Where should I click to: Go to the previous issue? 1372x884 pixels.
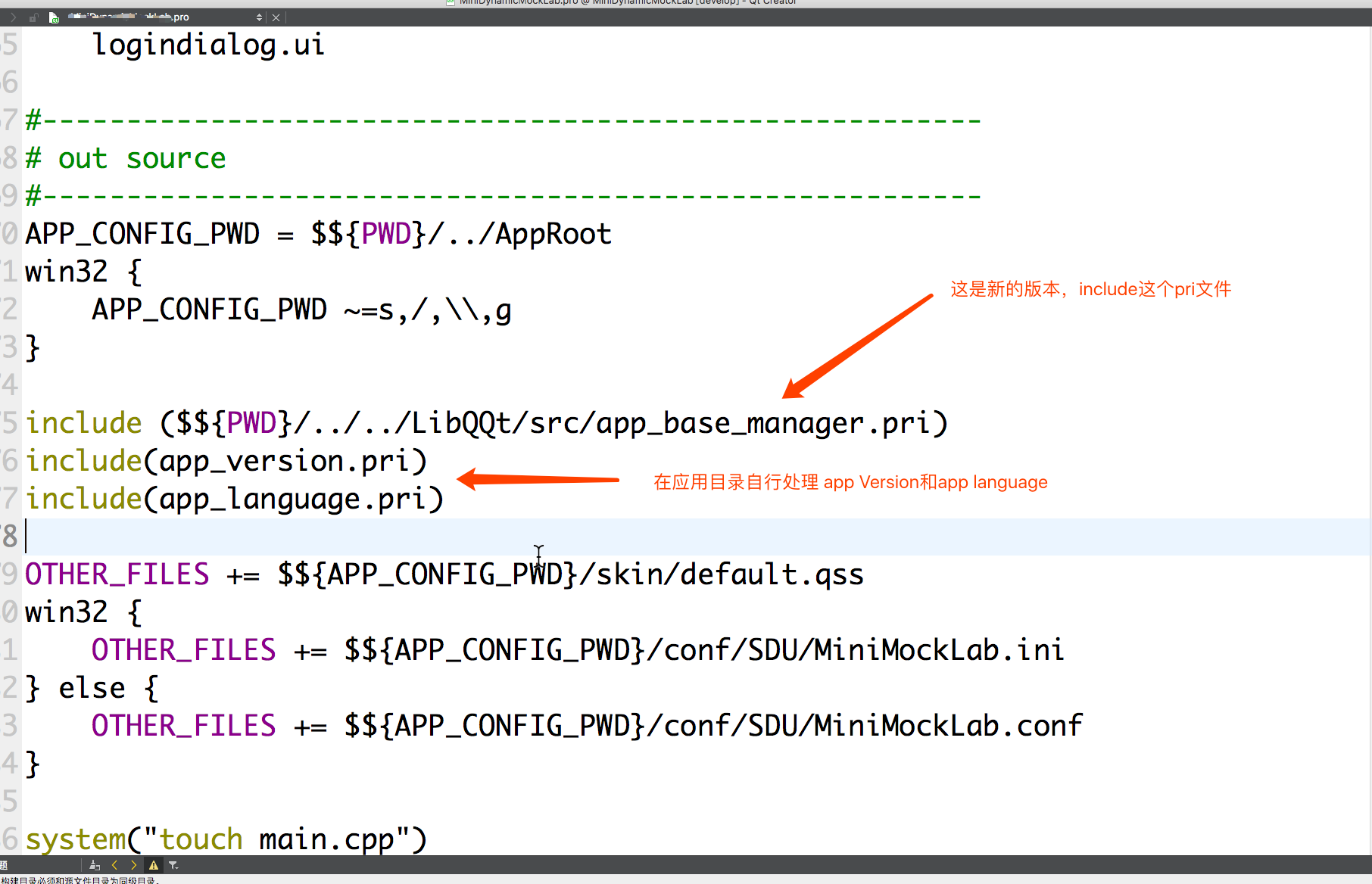pos(114,865)
